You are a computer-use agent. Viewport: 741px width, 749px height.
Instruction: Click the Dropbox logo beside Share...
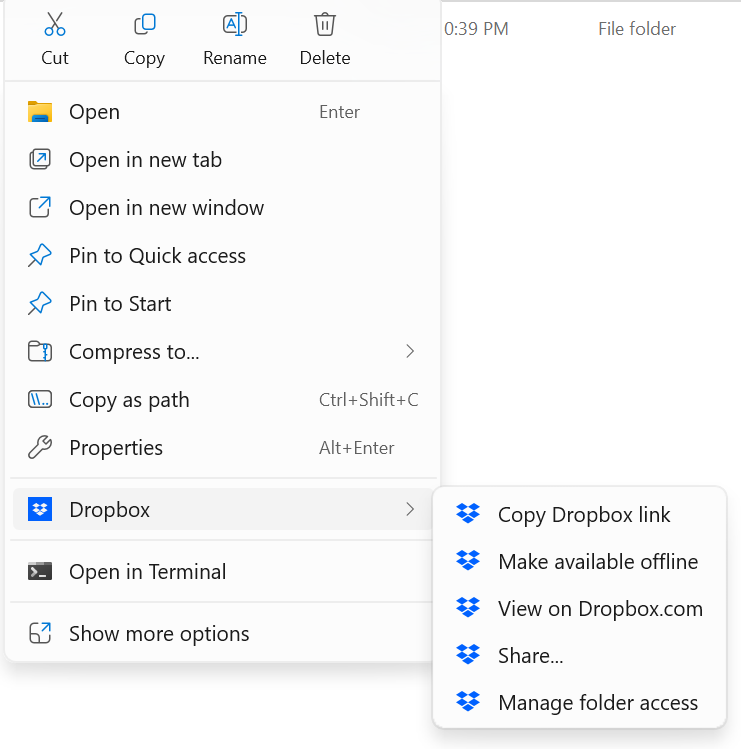468,656
